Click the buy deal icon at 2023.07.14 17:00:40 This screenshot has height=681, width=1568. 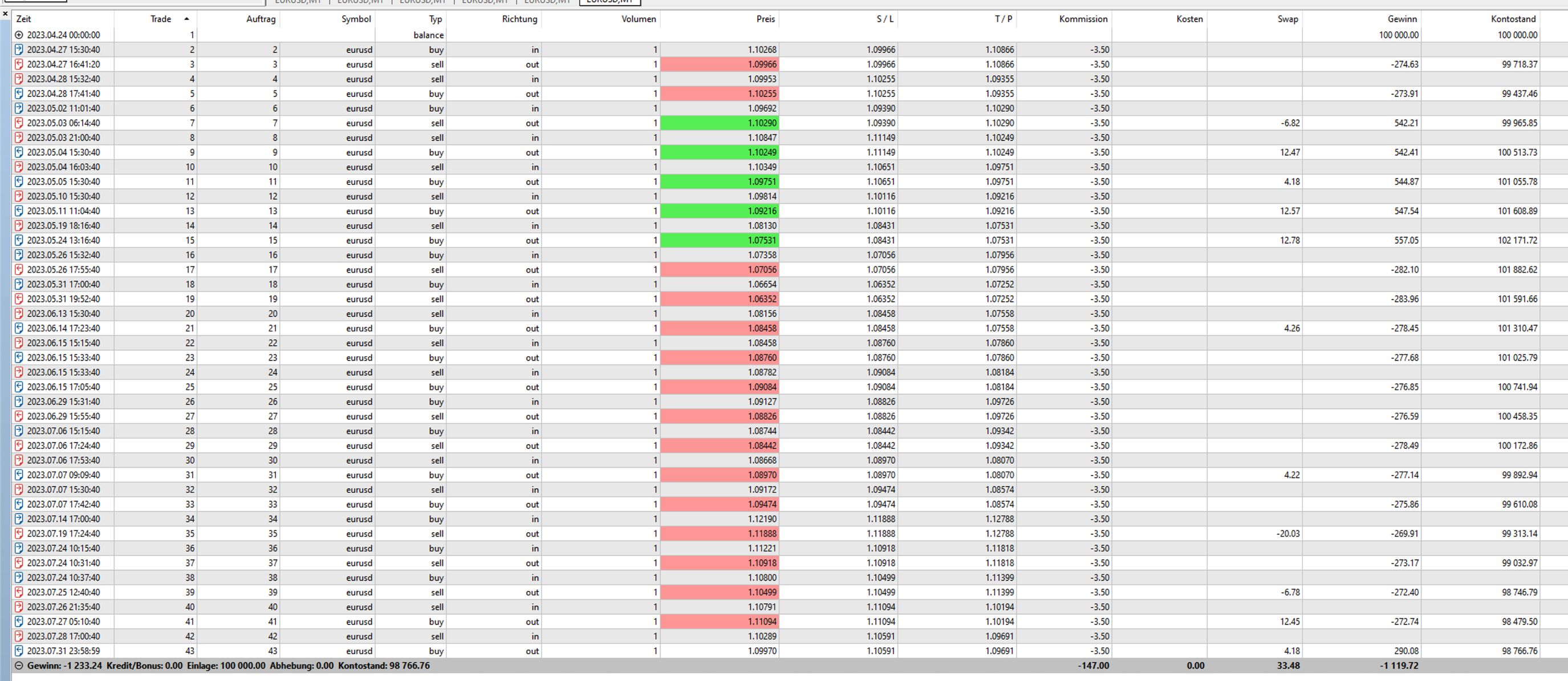[19, 519]
